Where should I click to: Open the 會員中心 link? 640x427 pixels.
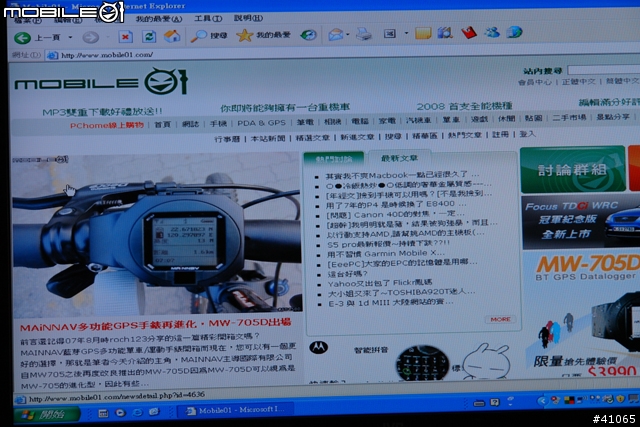tap(534, 82)
